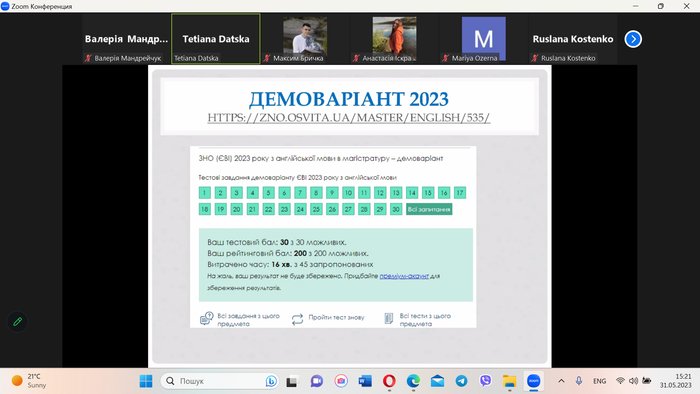Expand the hidden system tray icons chevron
Image resolution: width=700 pixels, height=394 pixels.
click(x=561, y=381)
